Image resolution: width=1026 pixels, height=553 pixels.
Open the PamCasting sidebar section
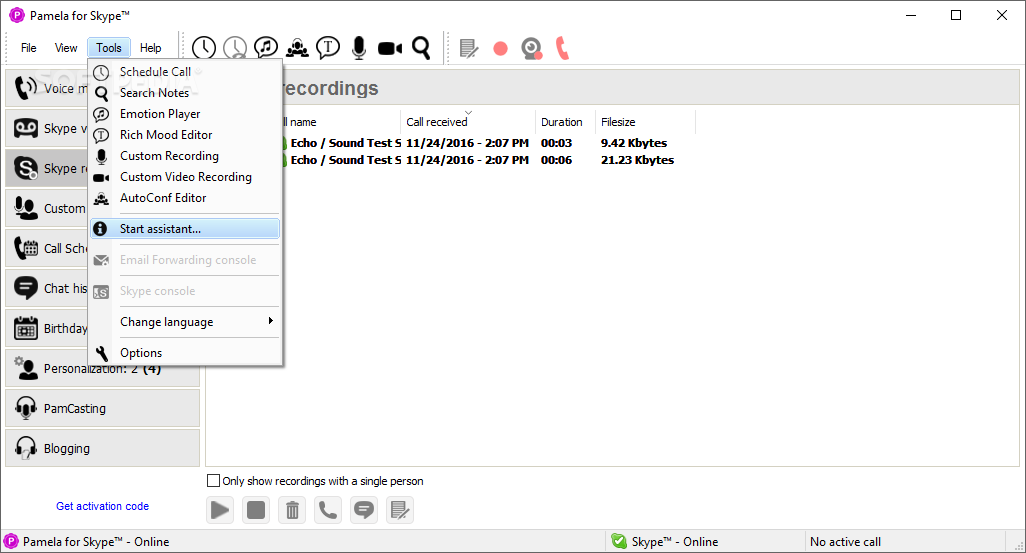(x=103, y=408)
